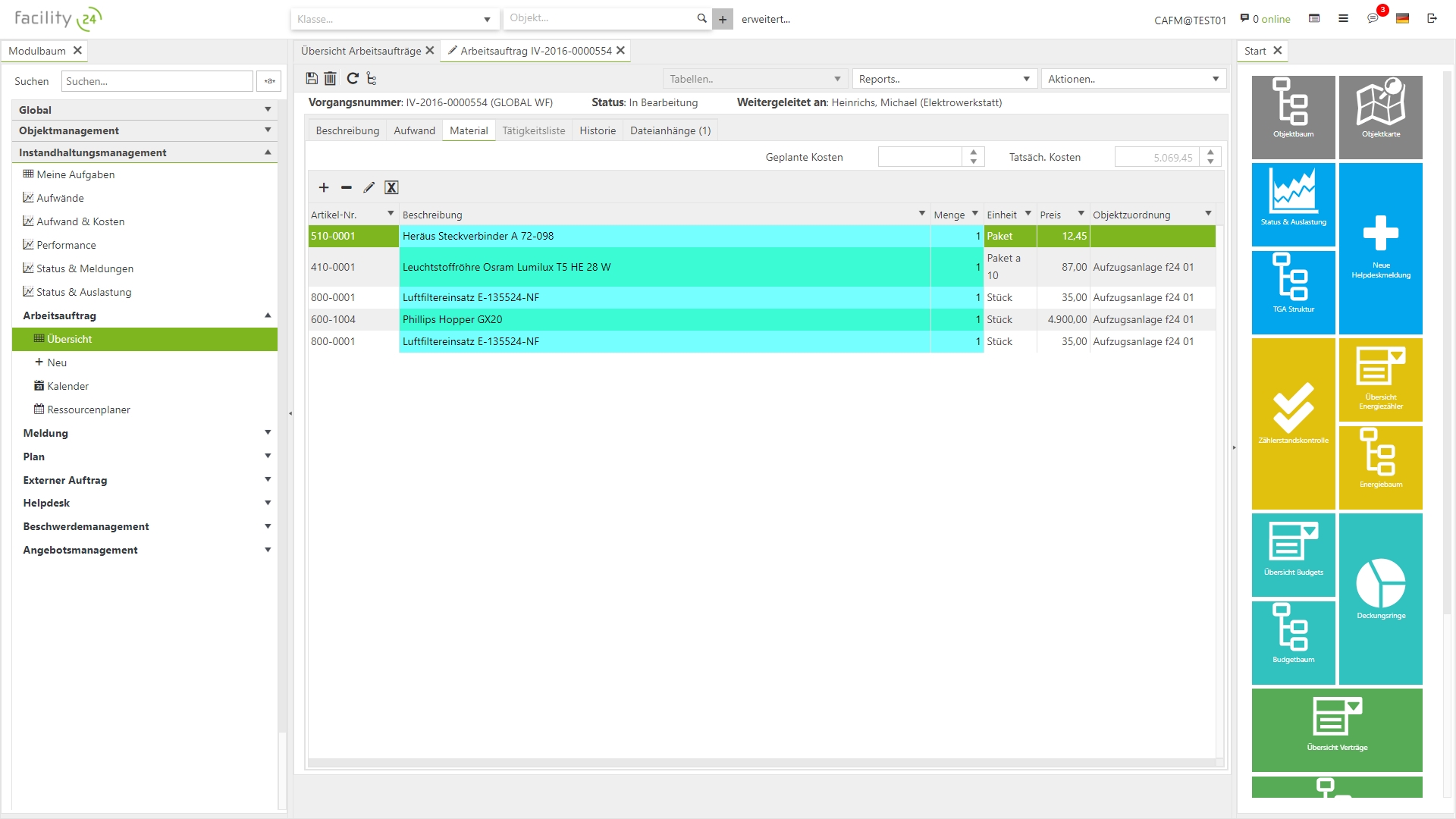Increase Geplante Kosten with up stepper
1456x819 pixels.
(x=974, y=152)
